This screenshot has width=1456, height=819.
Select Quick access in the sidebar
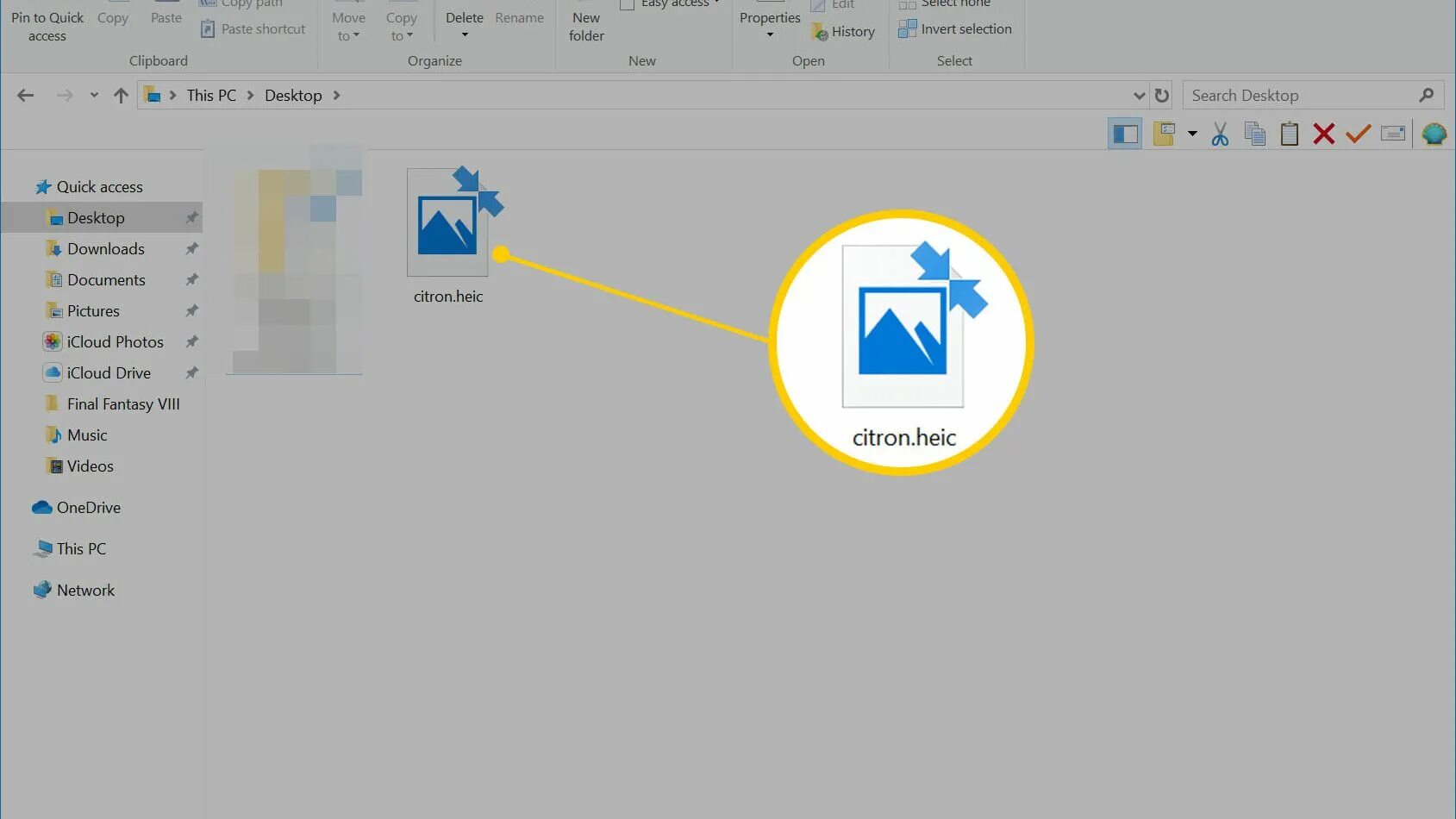(89, 187)
